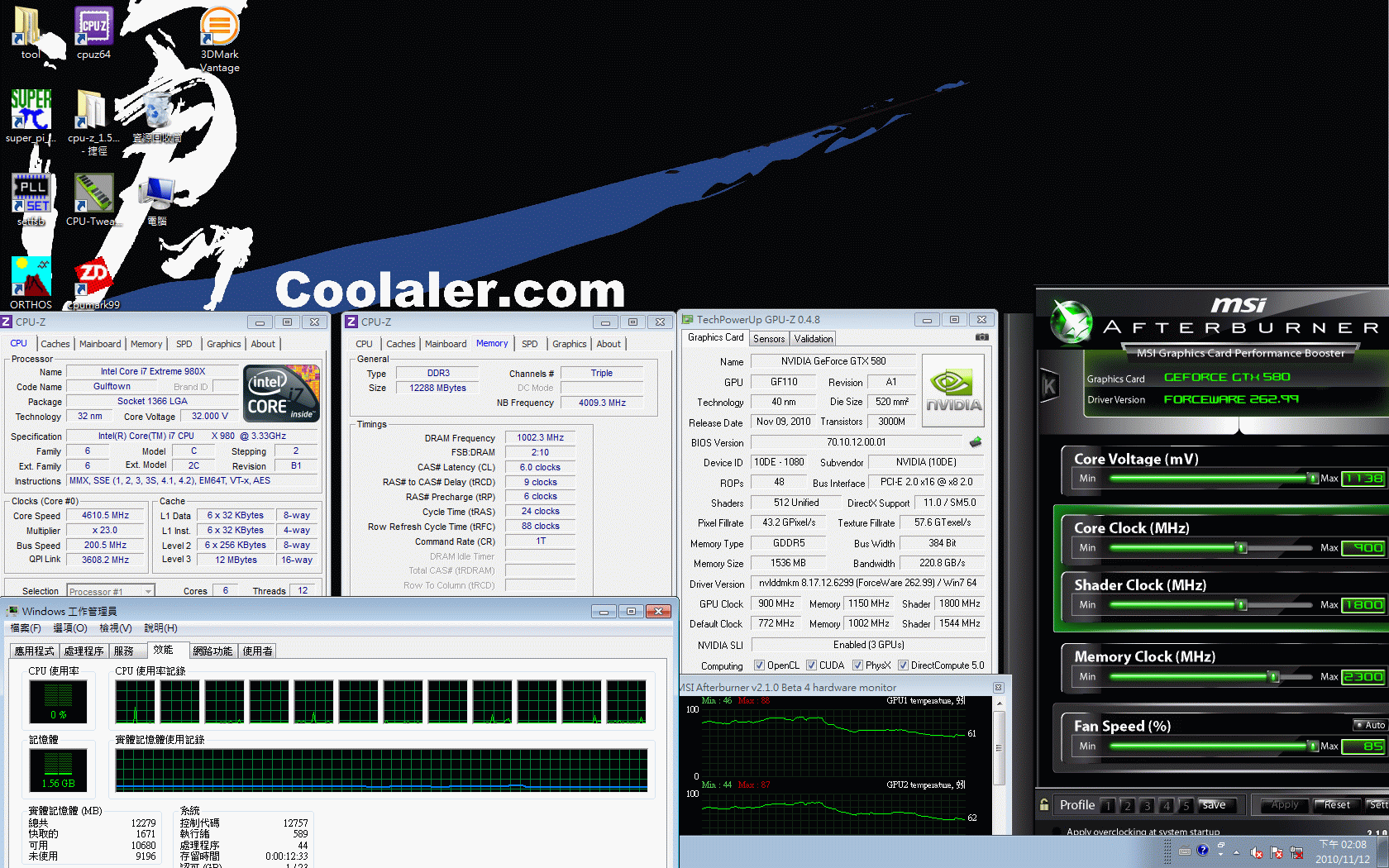This screenshot has height=868, width=1389.
Task: Click the GPU-Z camera screenshot icon
Action: pos(981,337)
